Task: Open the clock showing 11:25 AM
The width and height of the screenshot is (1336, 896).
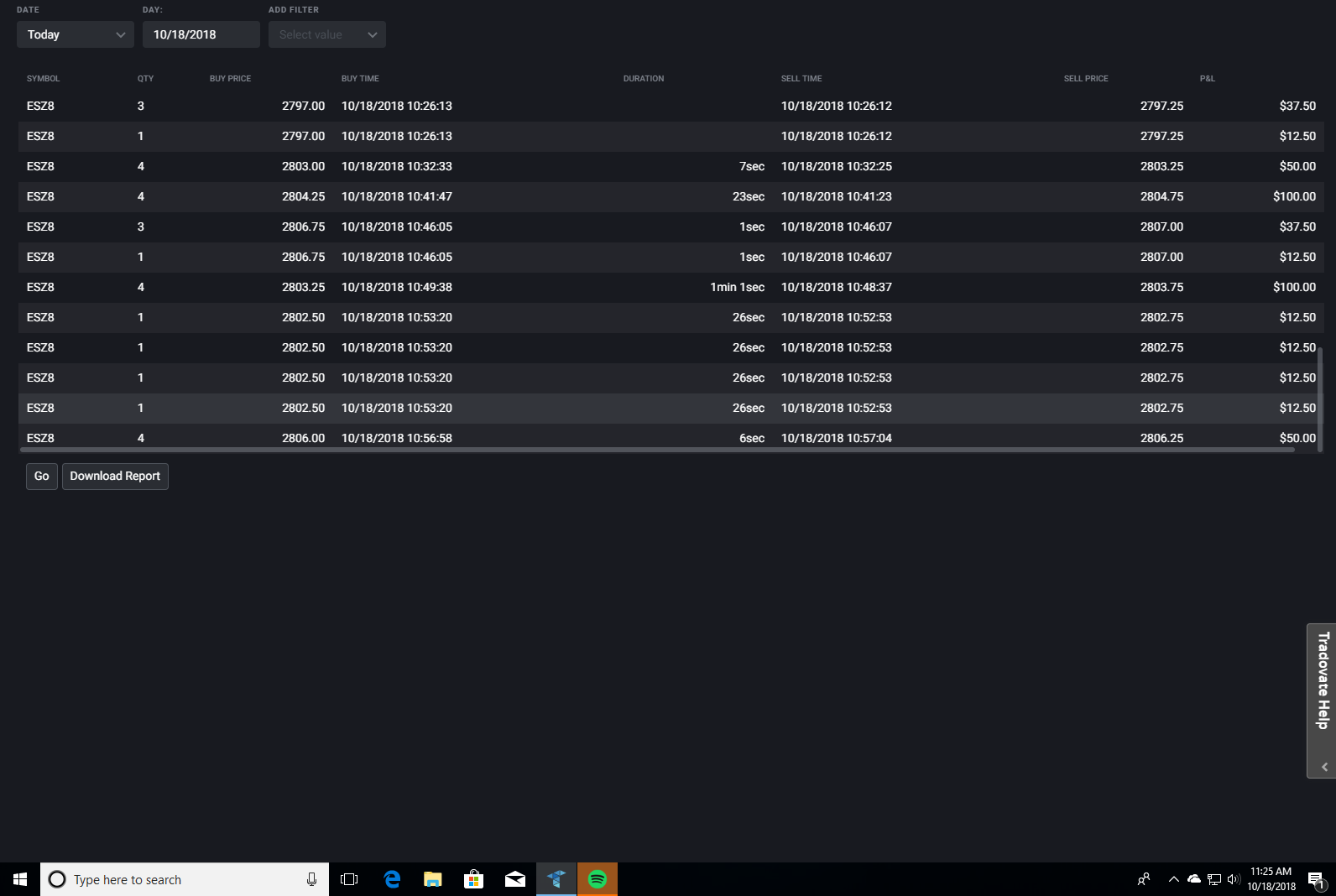Action: tap(1271, 879)
